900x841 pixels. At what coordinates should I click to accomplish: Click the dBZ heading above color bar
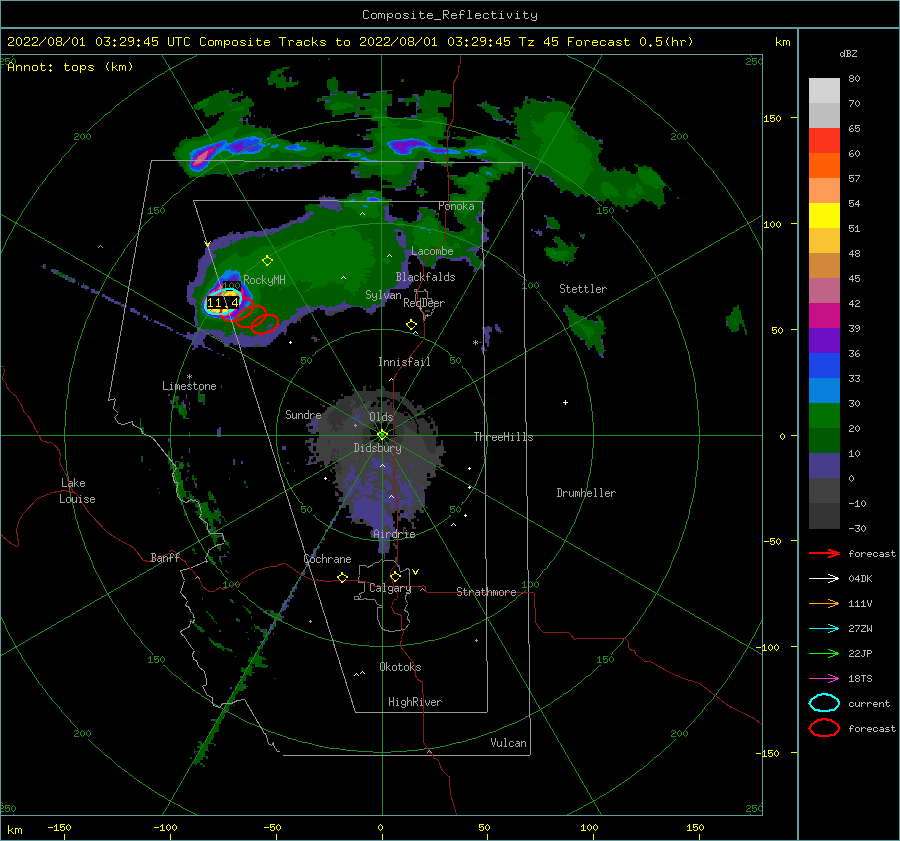pyautogui.click(x=848, y=54)
